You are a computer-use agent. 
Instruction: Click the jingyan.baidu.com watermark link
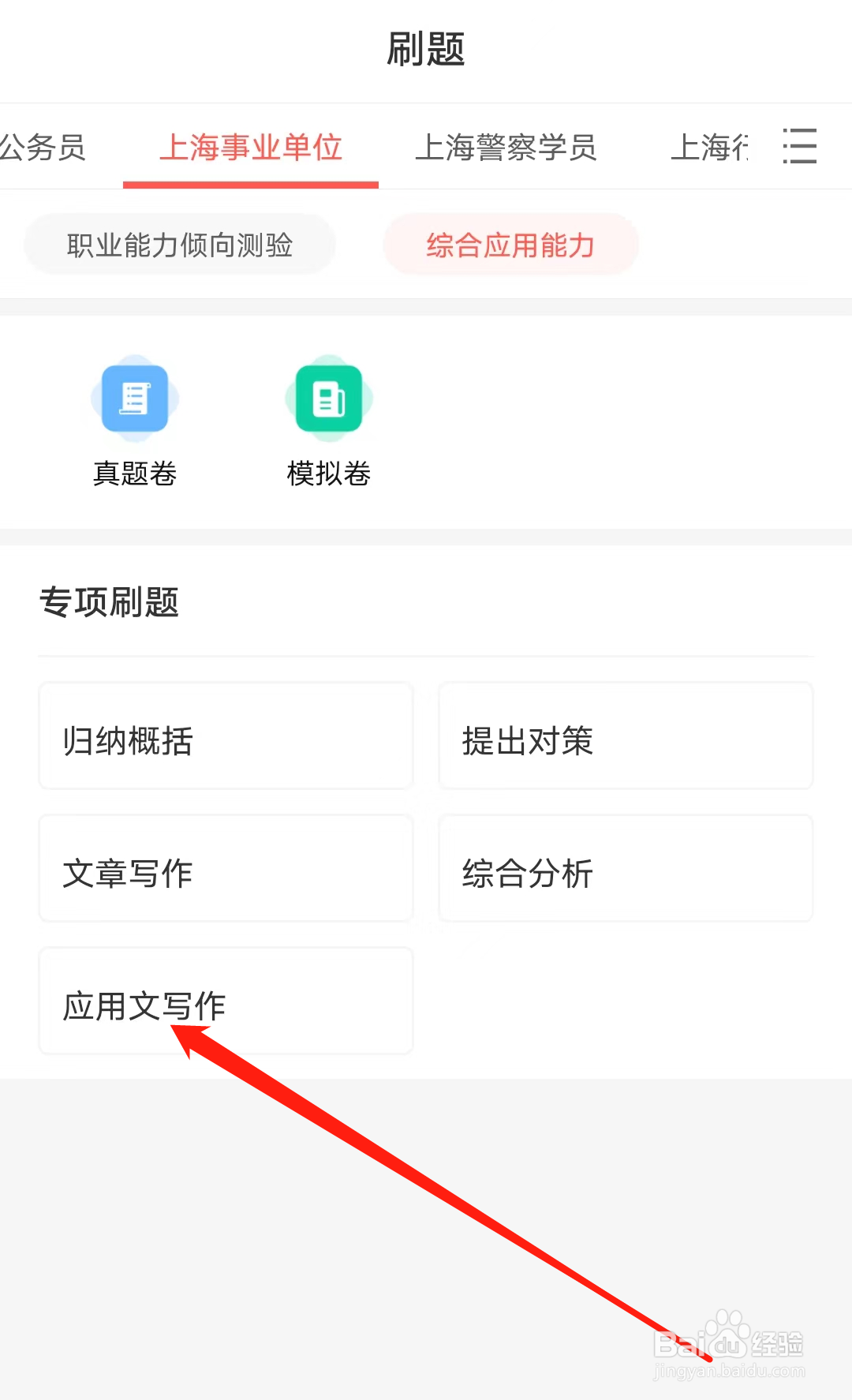(x=730, y=1372)
